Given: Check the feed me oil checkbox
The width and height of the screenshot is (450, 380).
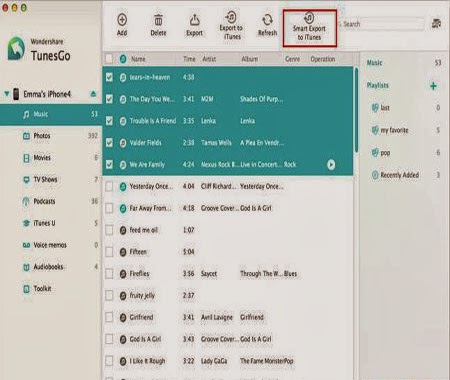Looking at the screenshot, I should 109,230.
